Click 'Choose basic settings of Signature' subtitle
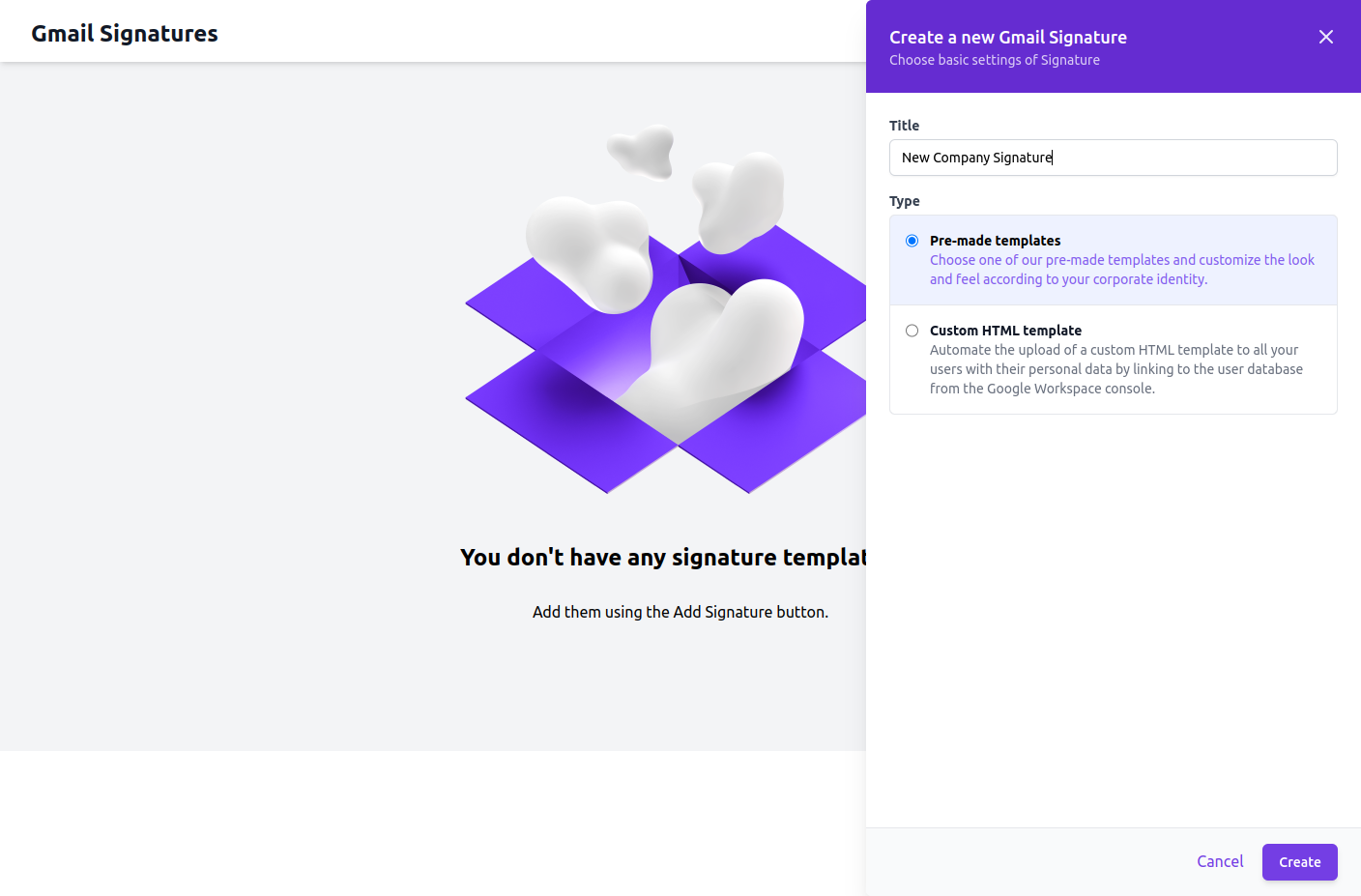 [x=994, y=60]
